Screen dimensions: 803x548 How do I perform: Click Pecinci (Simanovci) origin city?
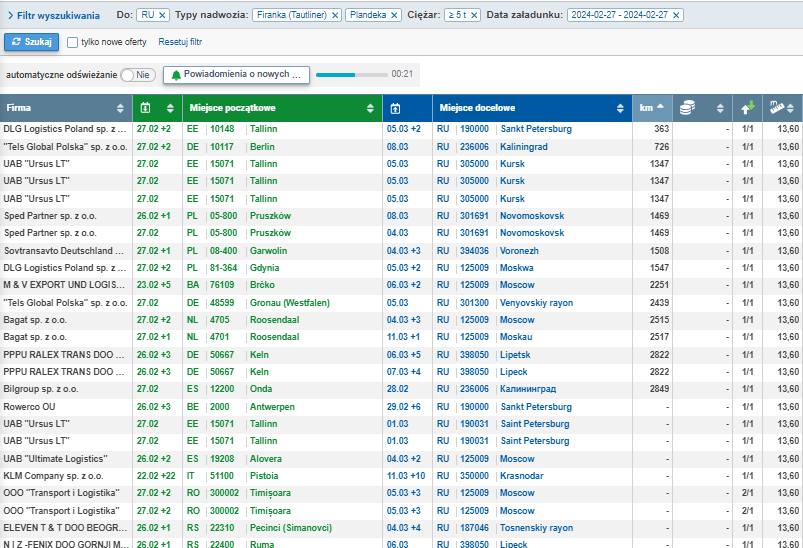coord(291,528)
